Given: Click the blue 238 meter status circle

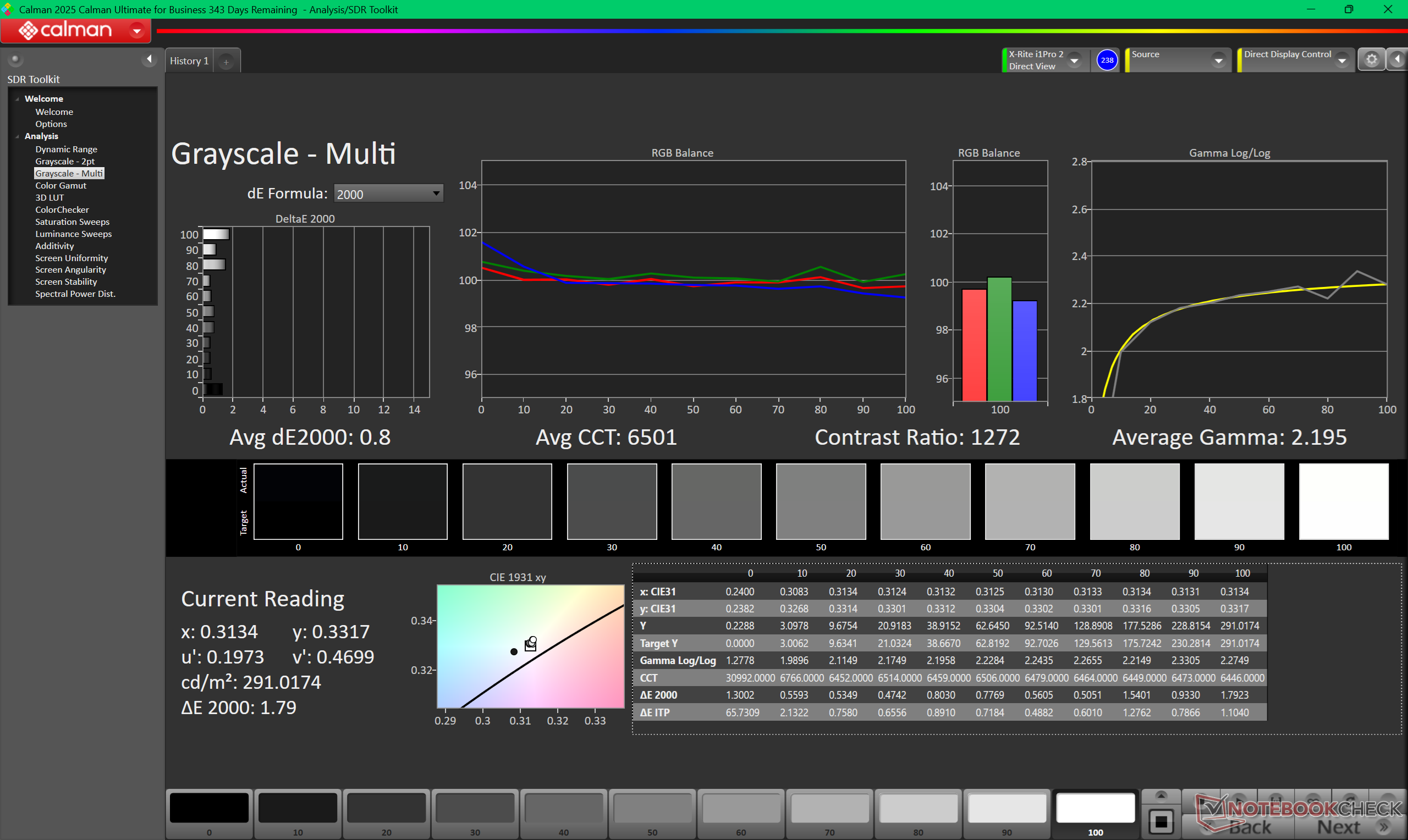Looking at the screenshot, I should [1106, 60].
